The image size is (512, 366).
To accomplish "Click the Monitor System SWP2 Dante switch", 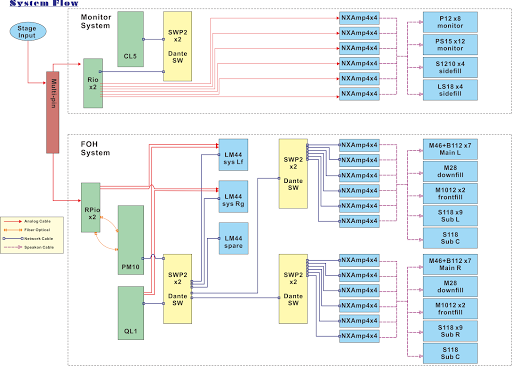I will (177, 46).
